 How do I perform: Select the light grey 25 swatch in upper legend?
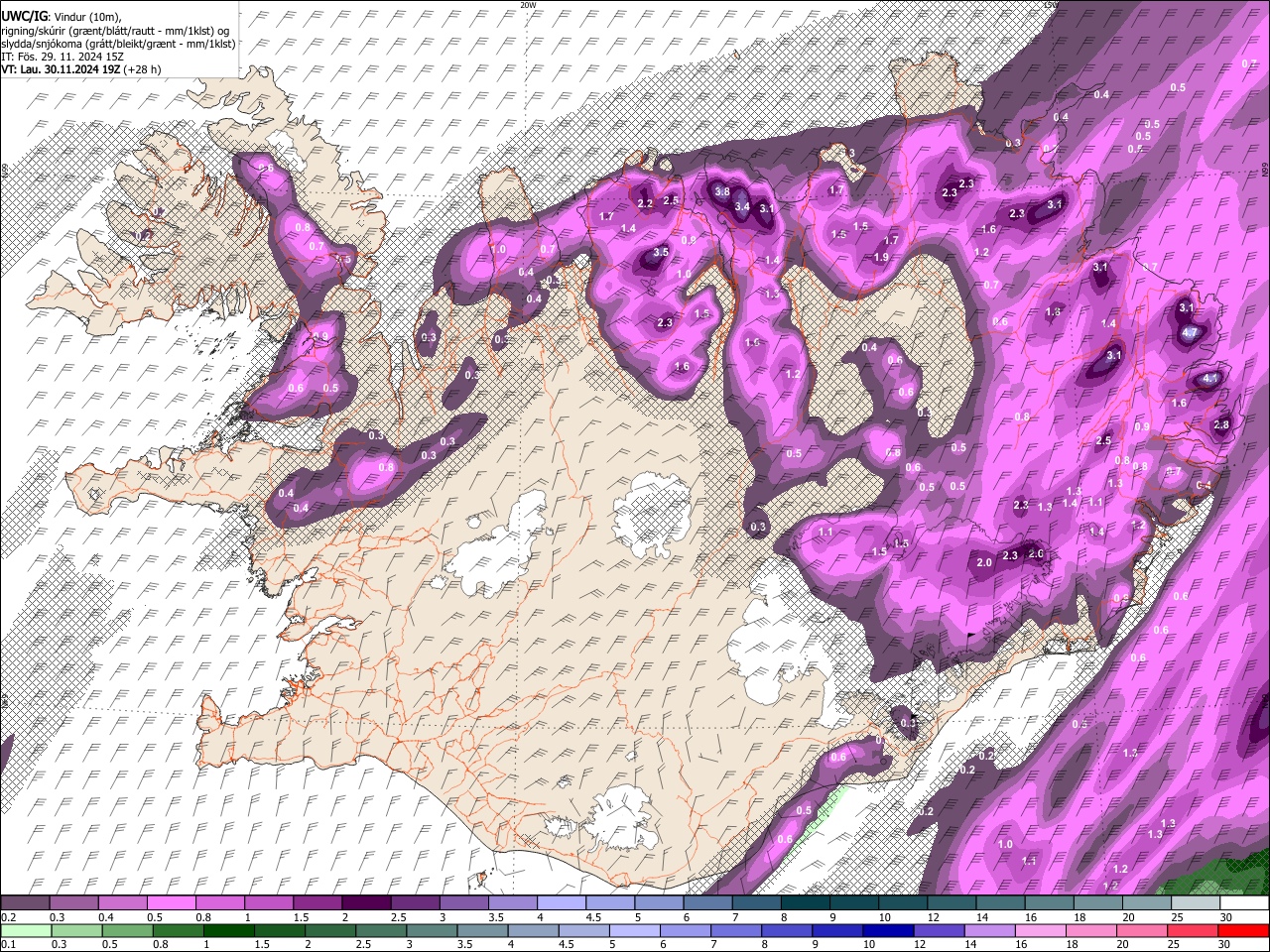1196,903
